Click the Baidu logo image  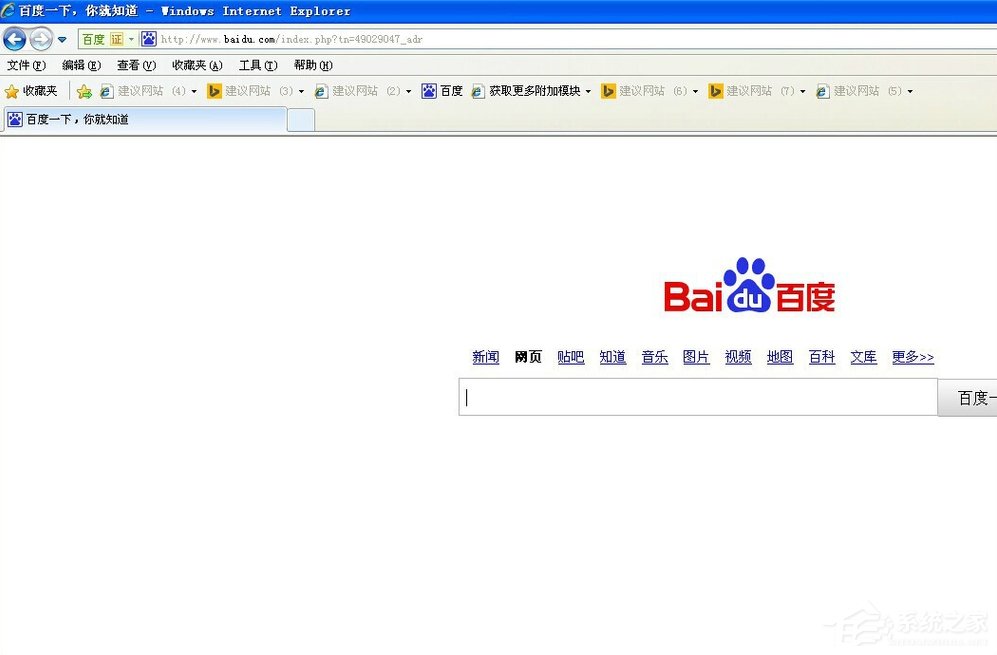[x=749, y=286]
